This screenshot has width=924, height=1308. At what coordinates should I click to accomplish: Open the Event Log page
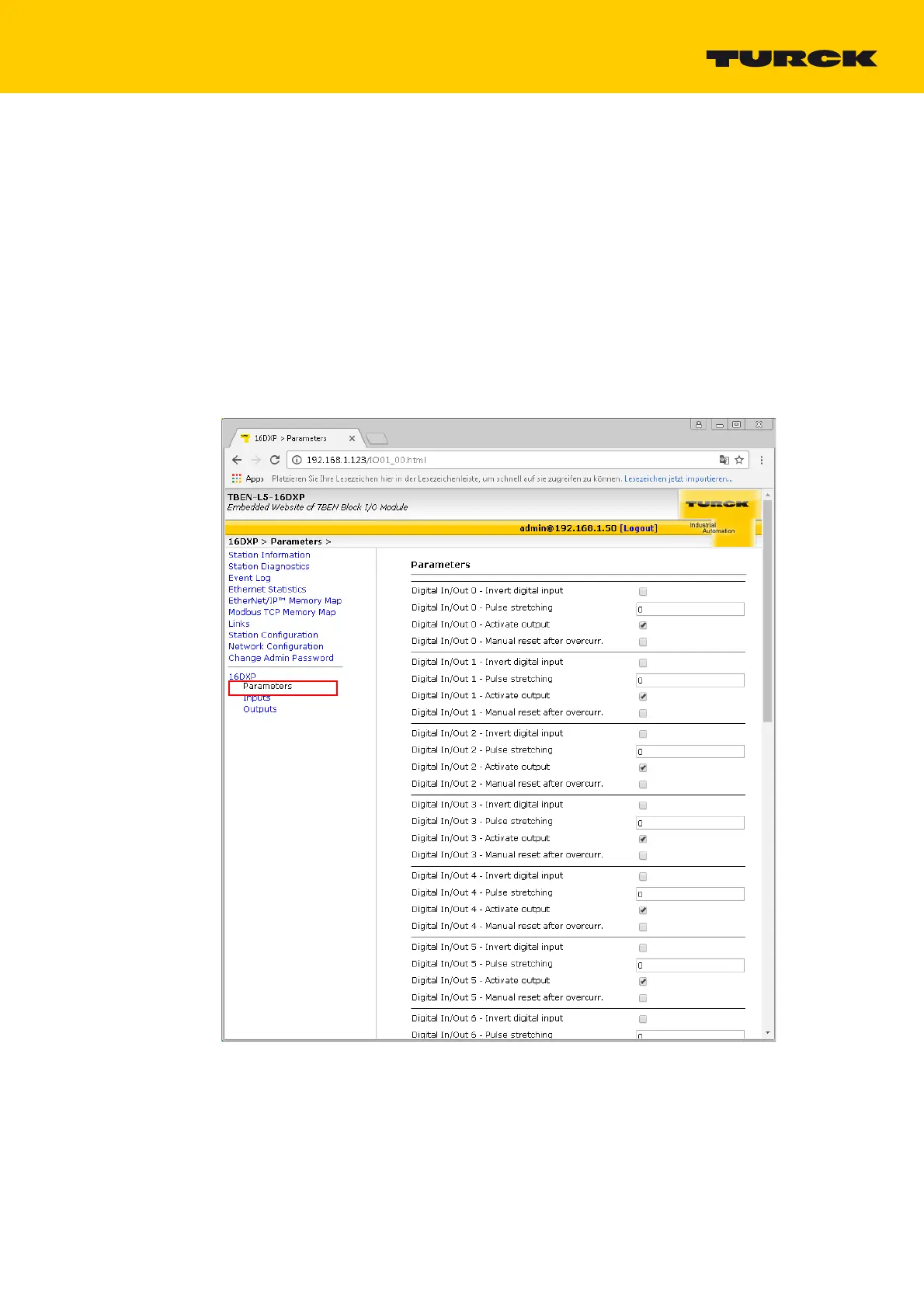(249, 578)
